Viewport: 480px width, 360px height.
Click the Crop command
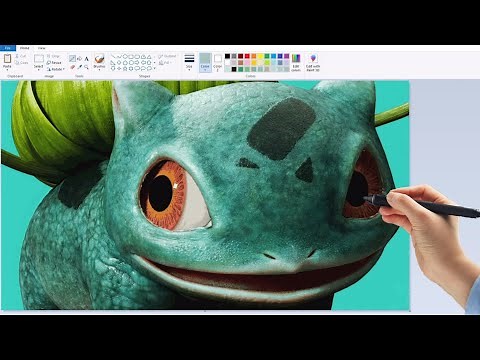pyautogui.click(x=53, y=56)
